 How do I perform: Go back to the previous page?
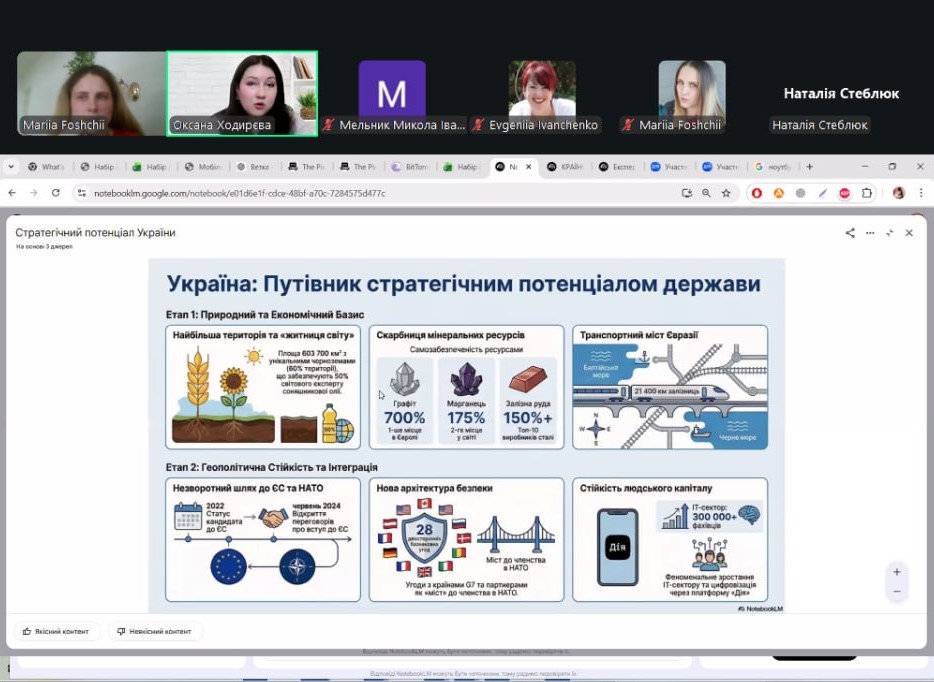13,193
